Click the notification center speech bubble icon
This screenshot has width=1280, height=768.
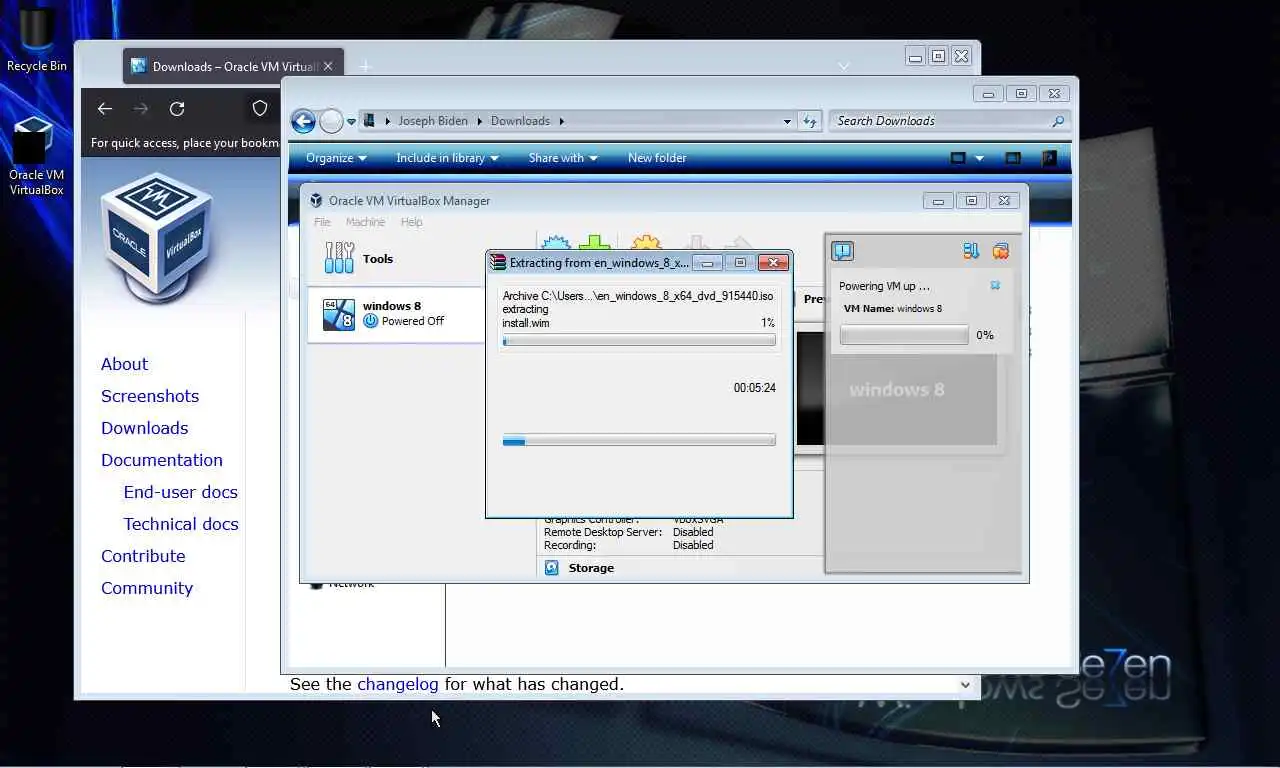coord(842,251)
